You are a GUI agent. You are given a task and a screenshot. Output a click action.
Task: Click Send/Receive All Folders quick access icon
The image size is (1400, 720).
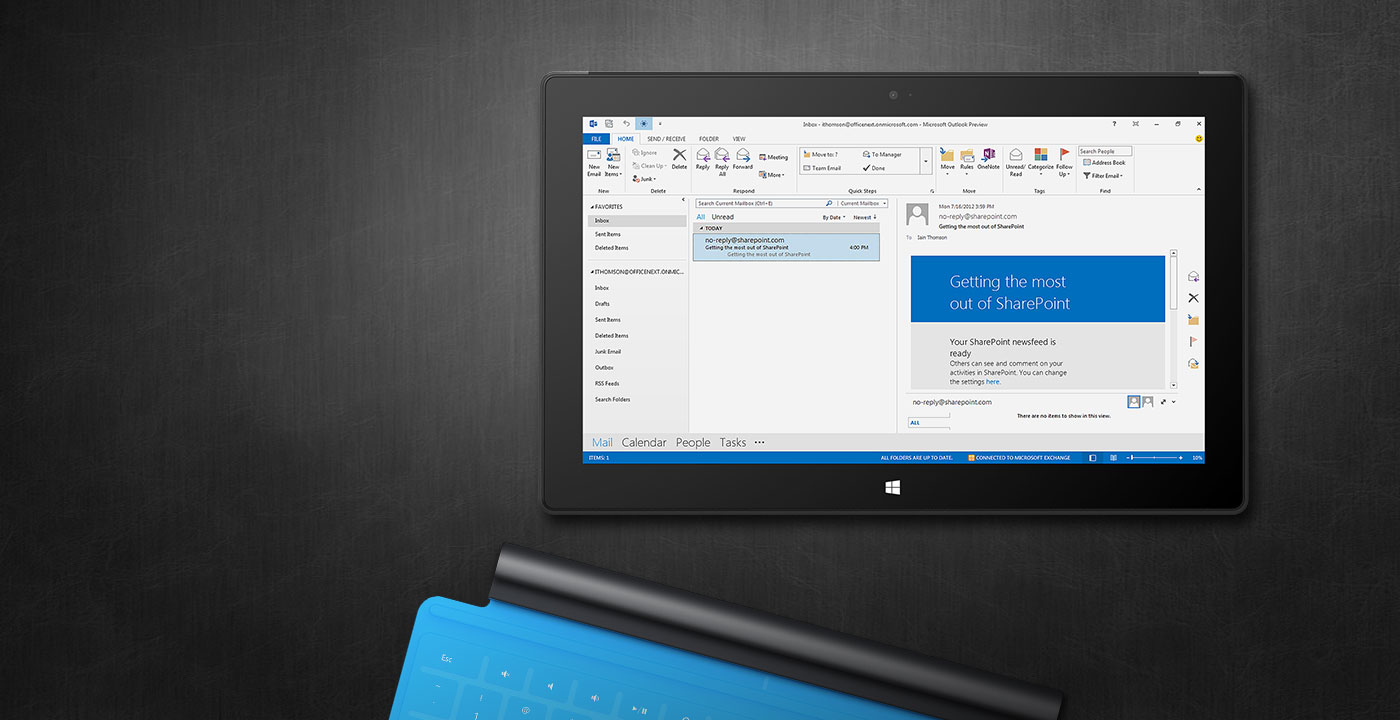tap(609, 124)
